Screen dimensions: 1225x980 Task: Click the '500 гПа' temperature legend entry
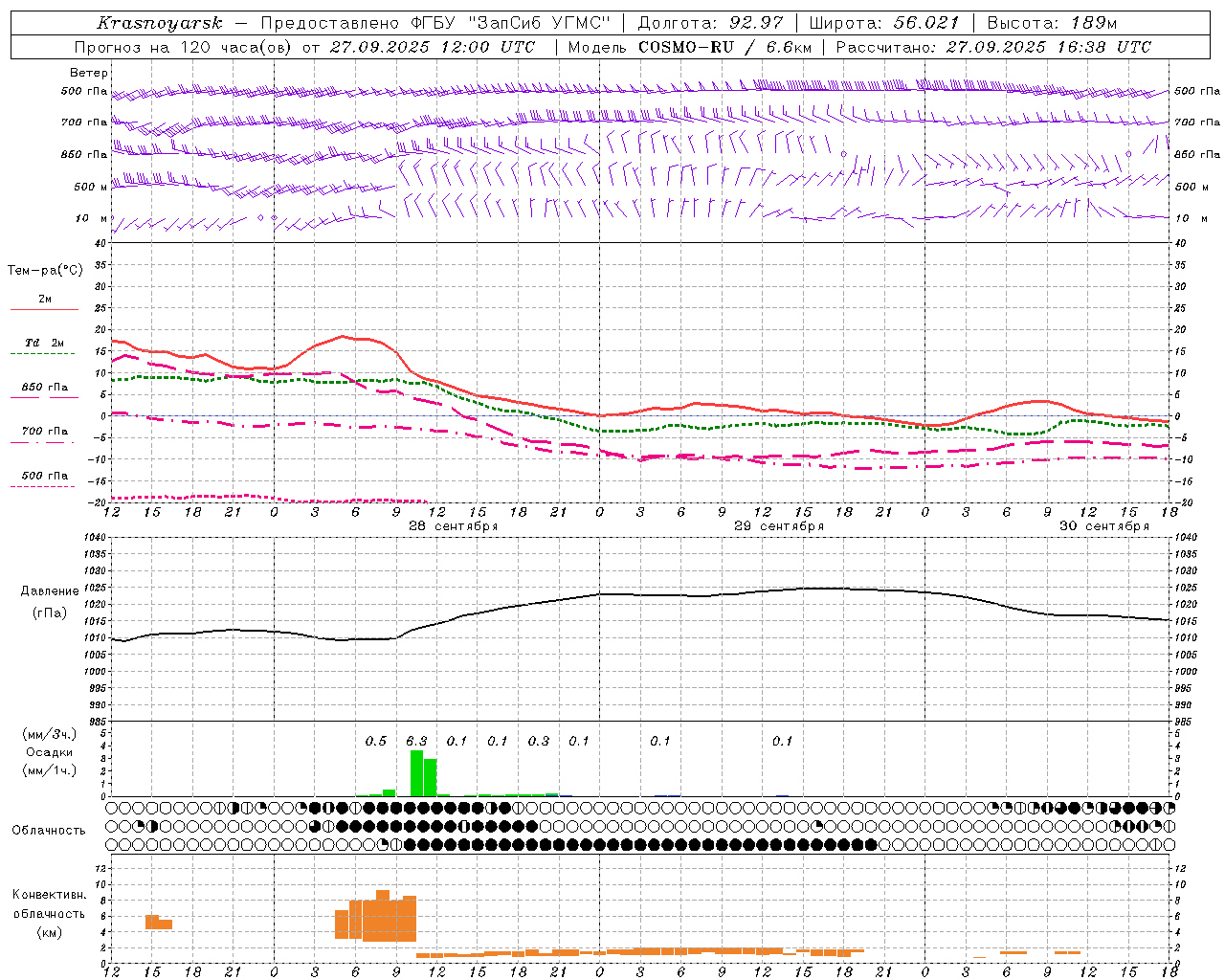44,476
